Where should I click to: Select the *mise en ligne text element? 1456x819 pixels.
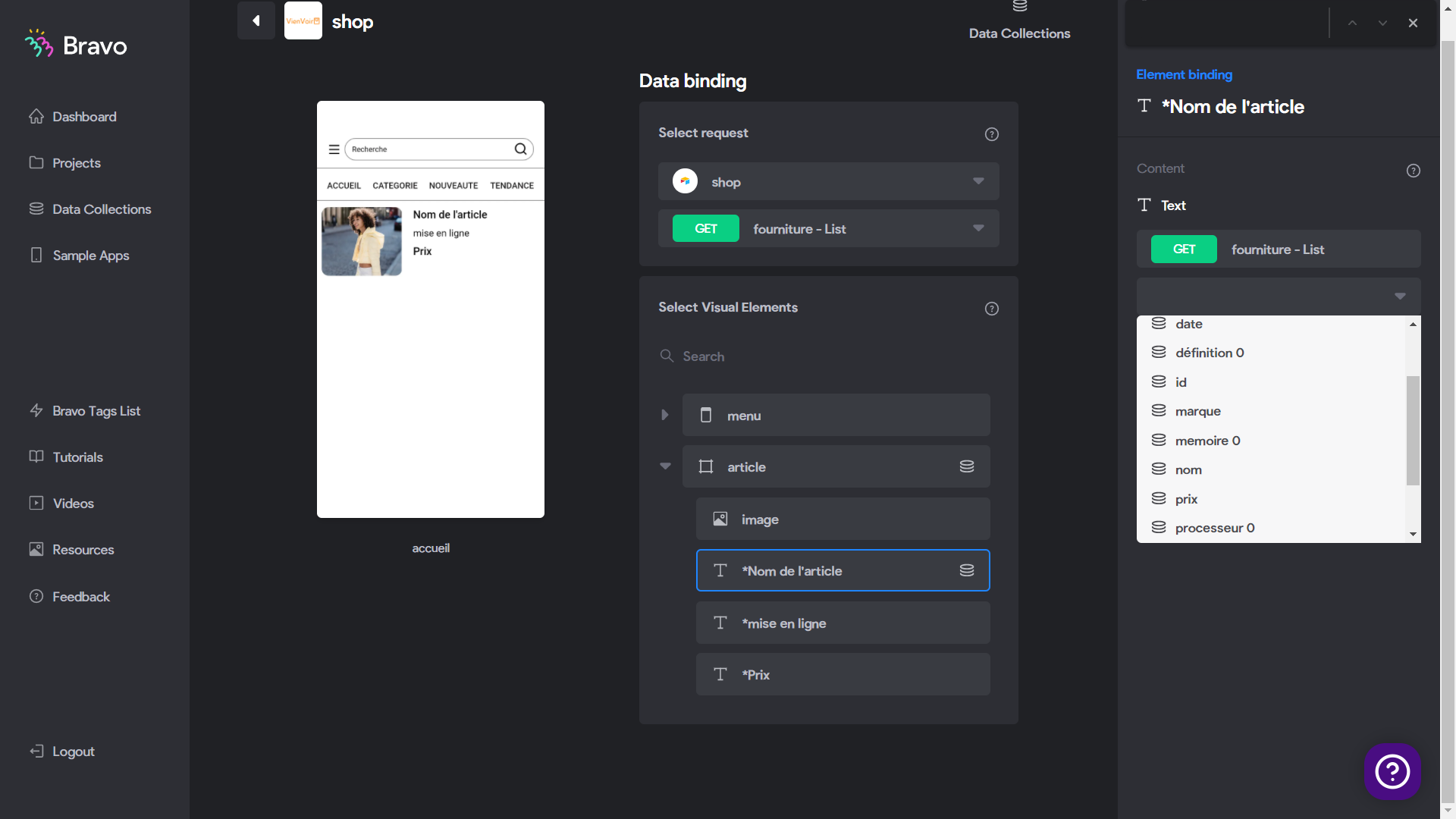[x=843, y=623]
